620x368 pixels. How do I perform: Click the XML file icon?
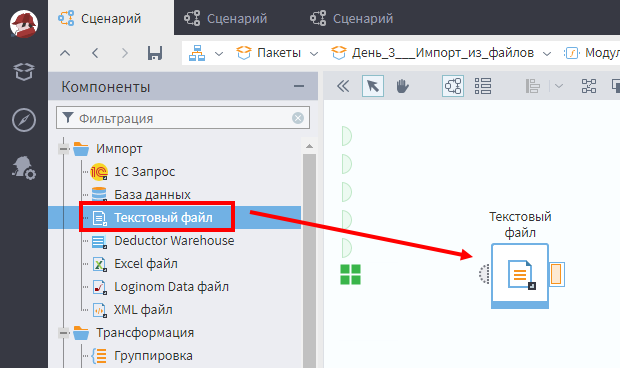(99, 310)
